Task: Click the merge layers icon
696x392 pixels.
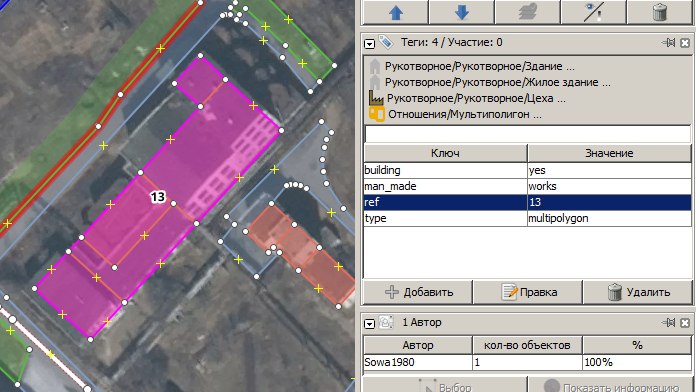Action: click(x=528, y=12)
